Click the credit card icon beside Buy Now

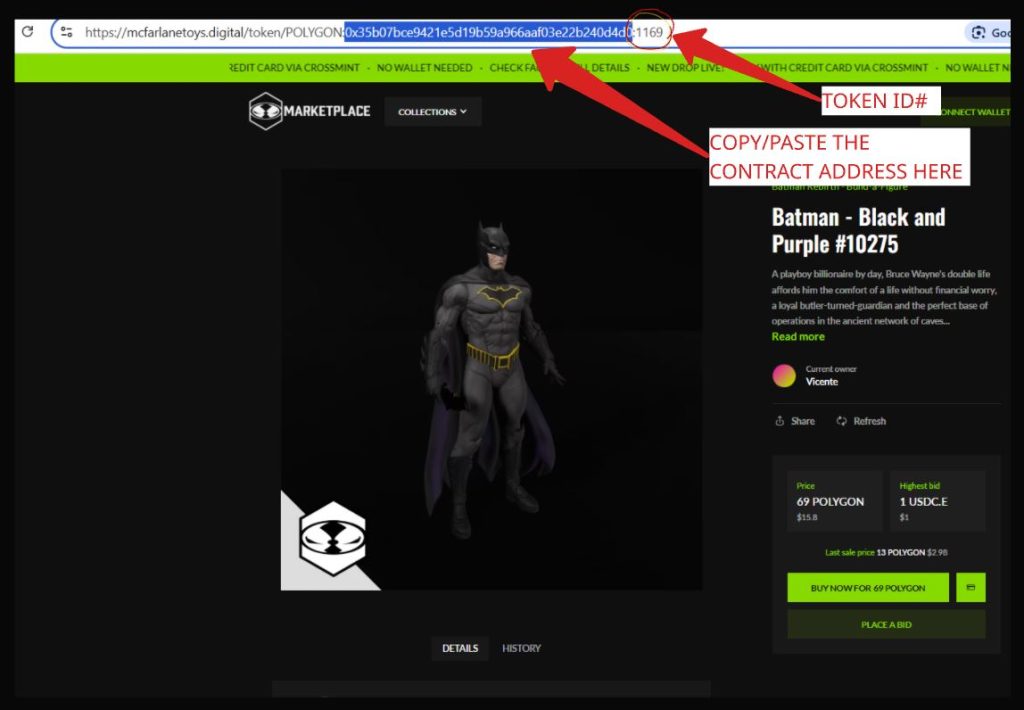coord(970,587)
